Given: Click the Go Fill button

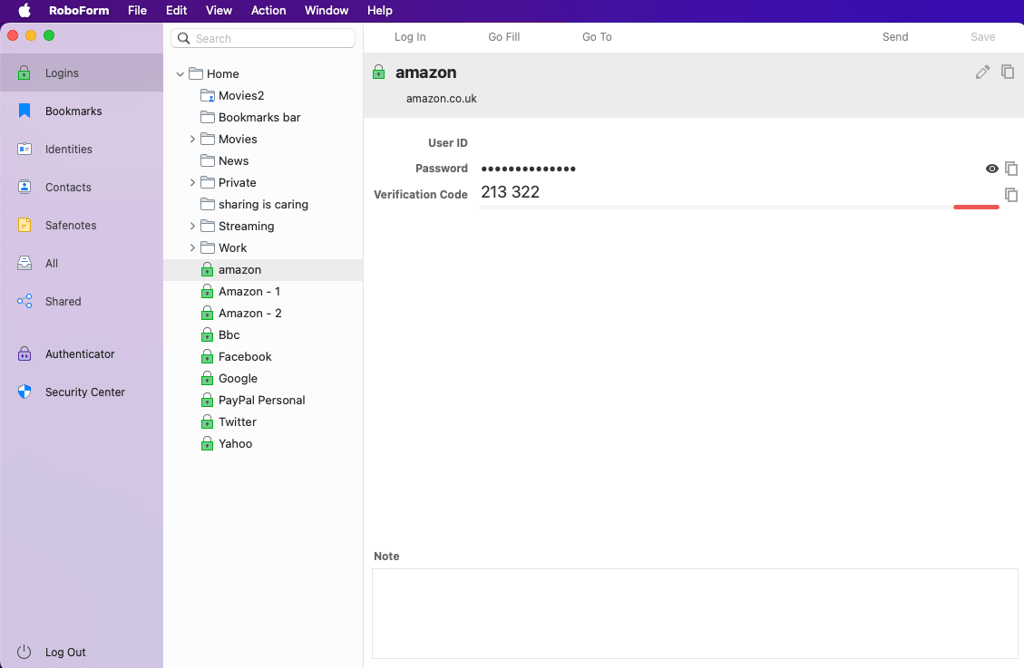Looking at the screenshot, I should pos(504,37).
